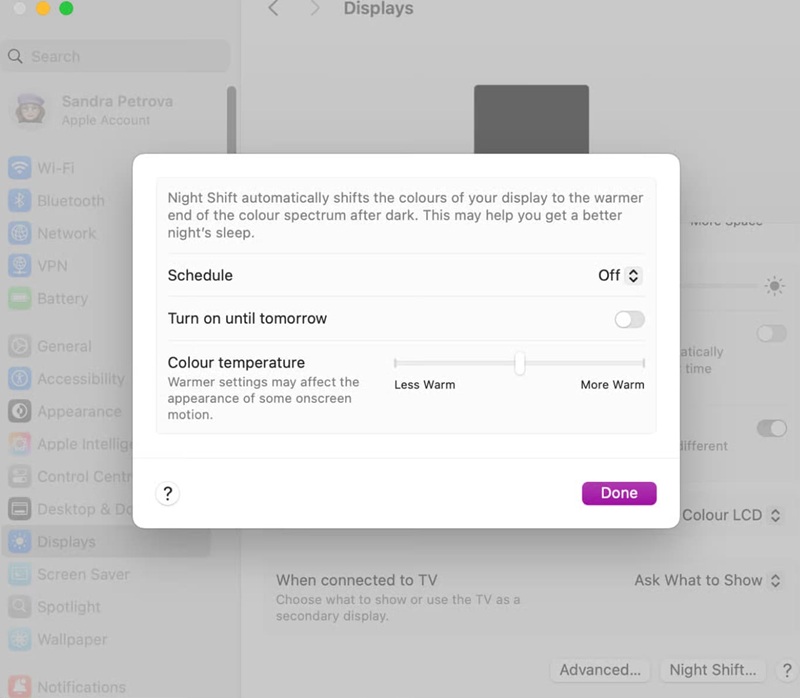This screenshot has height=698, width=800.
Task: Open Accessibility icon in sidebar
Action: pyautogui.click(x=19, y=379)
